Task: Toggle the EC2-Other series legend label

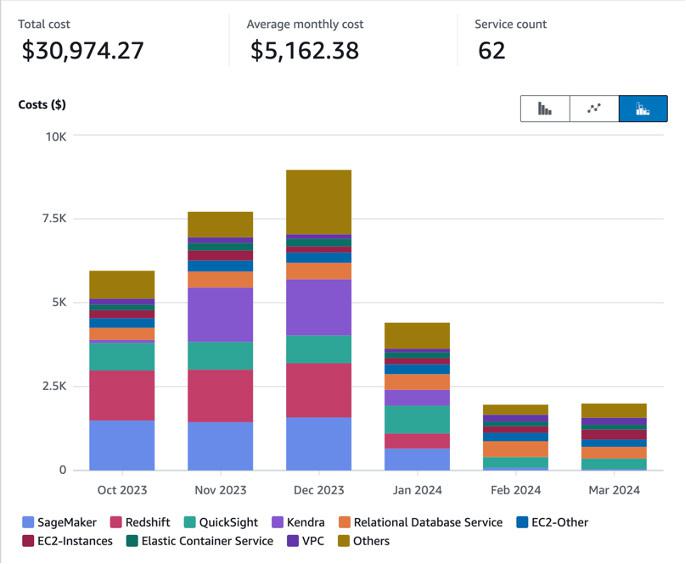Action: (x=560, y=522)
